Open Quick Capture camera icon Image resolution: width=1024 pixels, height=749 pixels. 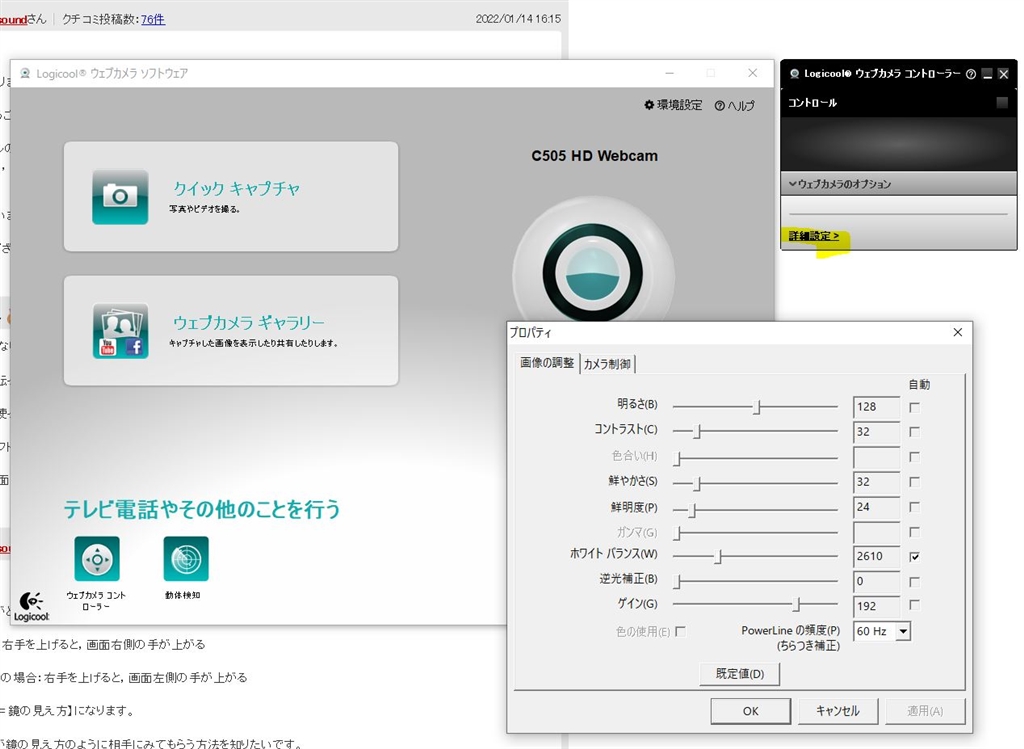(120, 197)
